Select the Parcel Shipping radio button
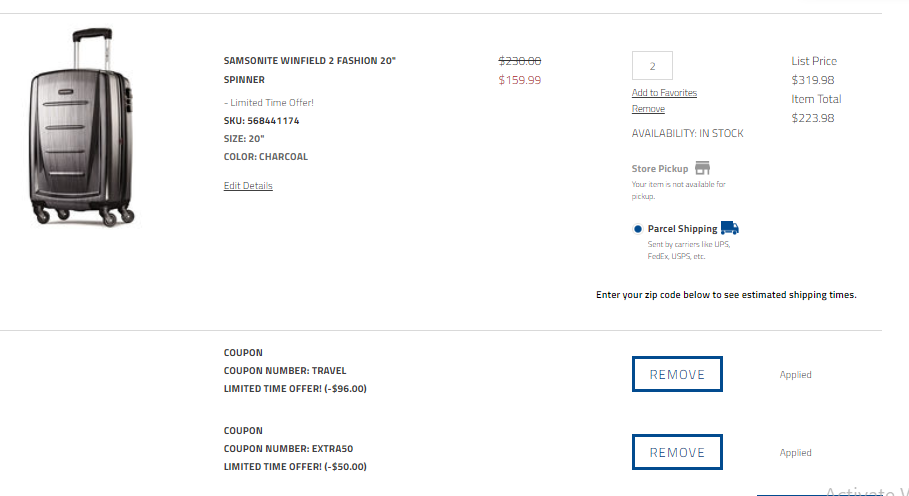This screenshot has width=909, height=496. [638, 229]
